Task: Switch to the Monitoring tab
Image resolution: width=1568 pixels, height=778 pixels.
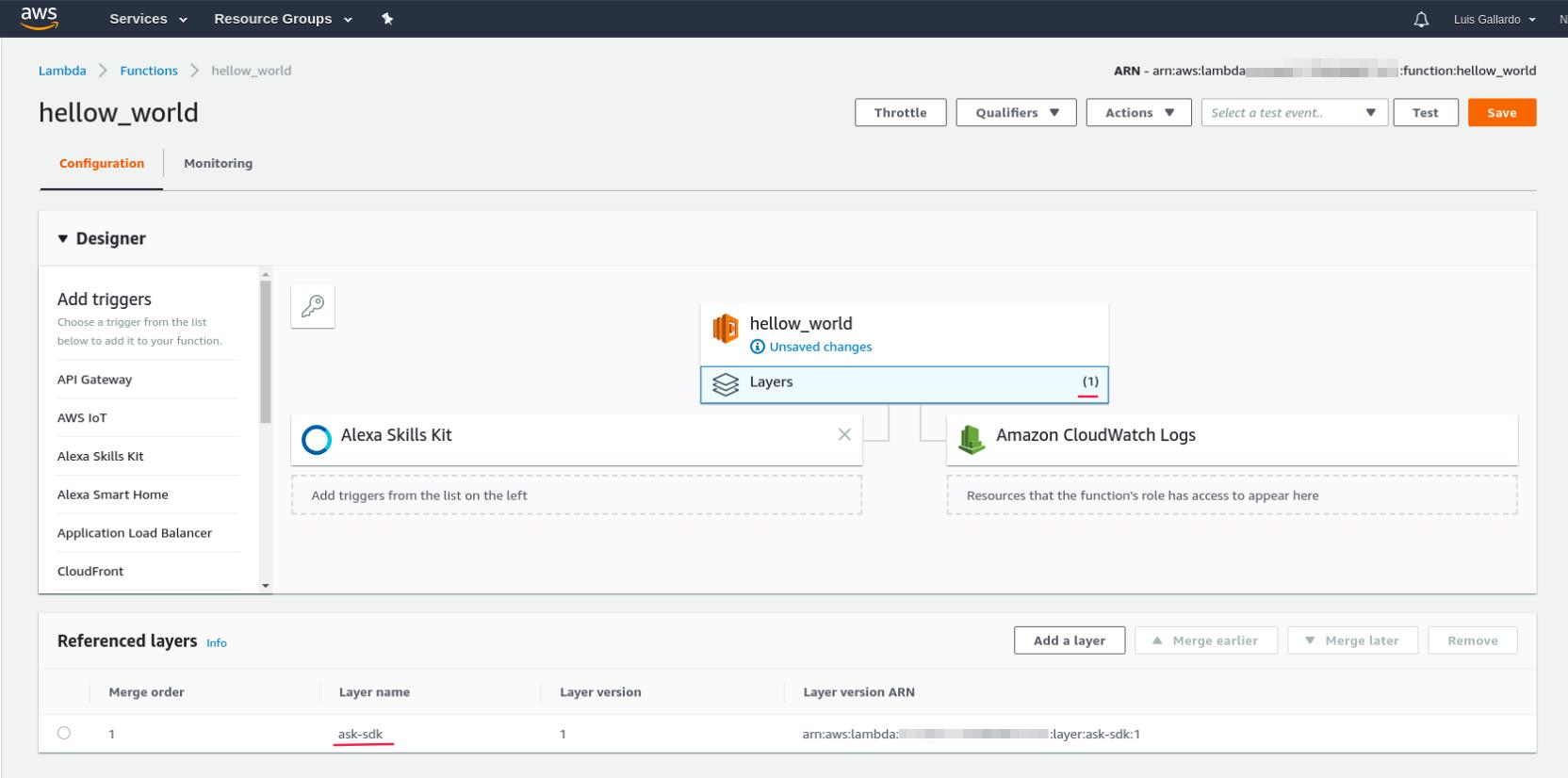Action: coord(218,163)
